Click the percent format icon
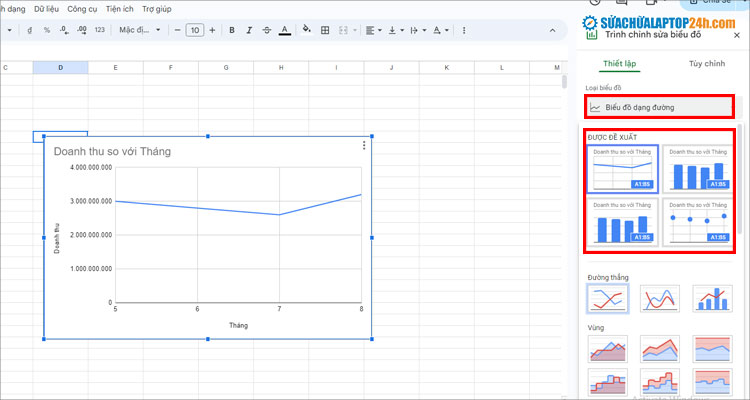 point(46,31)
